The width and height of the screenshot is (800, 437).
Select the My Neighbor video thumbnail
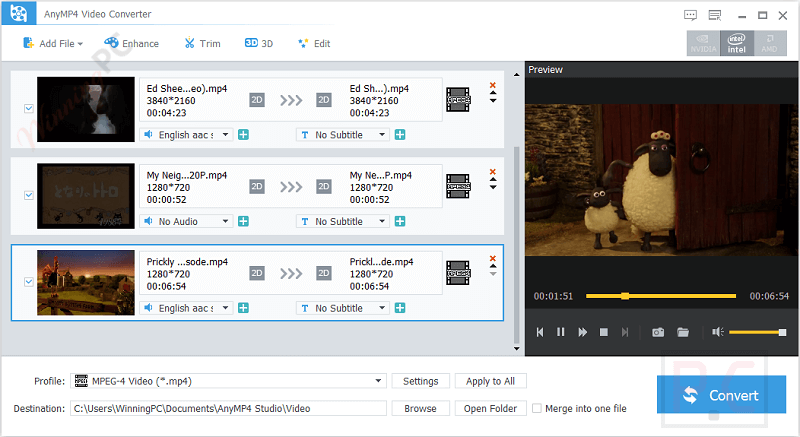[x=86, y=196]
